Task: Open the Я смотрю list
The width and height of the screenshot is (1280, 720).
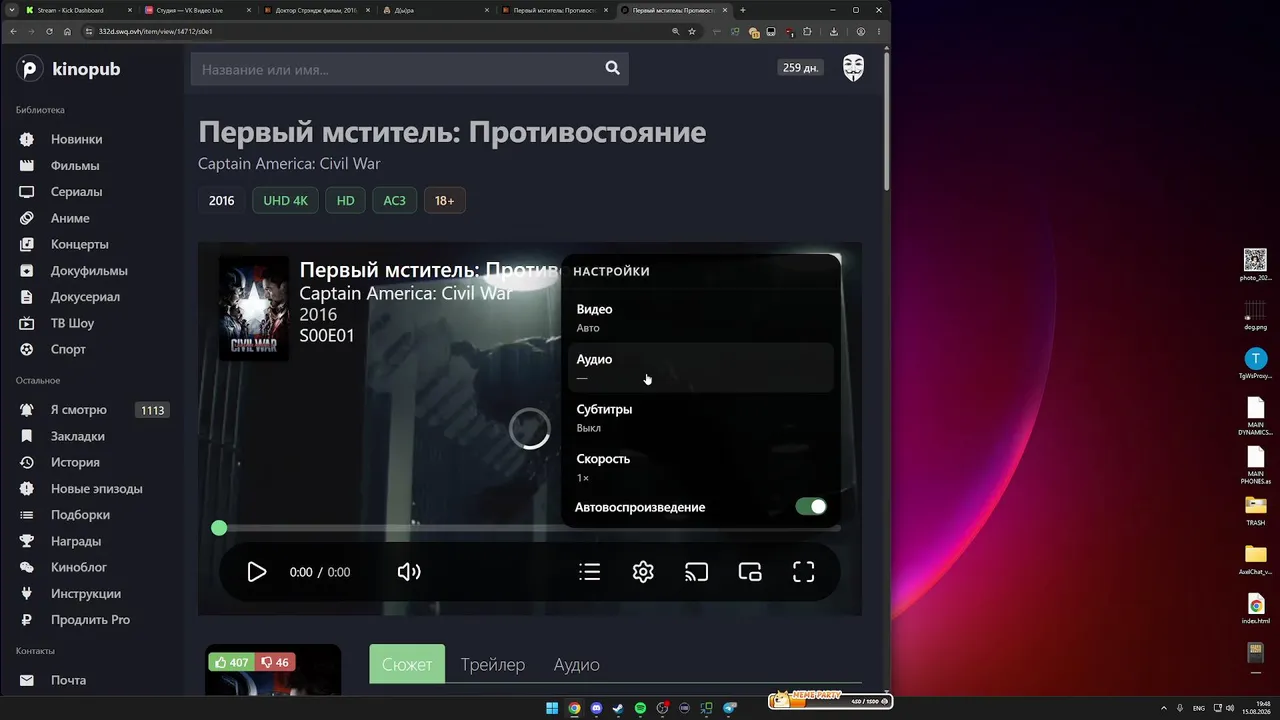Action: pyautogui.click(x=78, y=410)
